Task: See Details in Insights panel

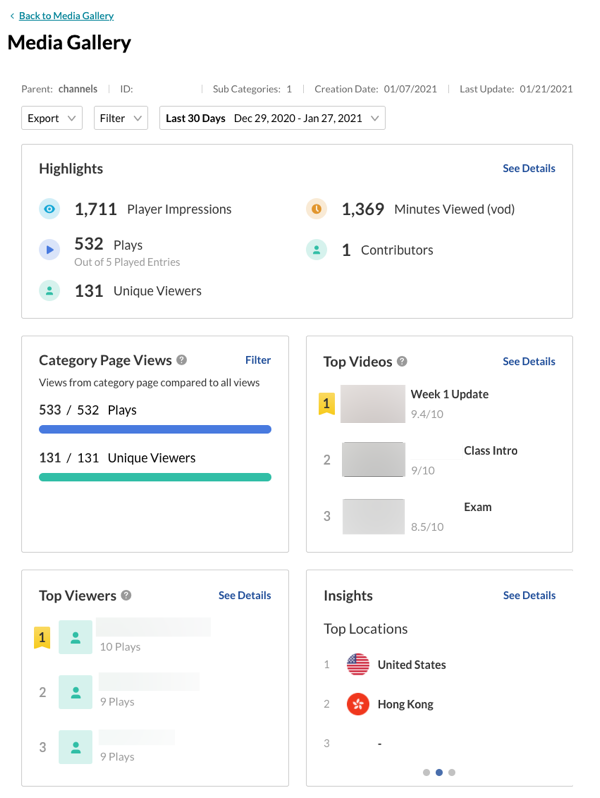Action: pos(529,595)
